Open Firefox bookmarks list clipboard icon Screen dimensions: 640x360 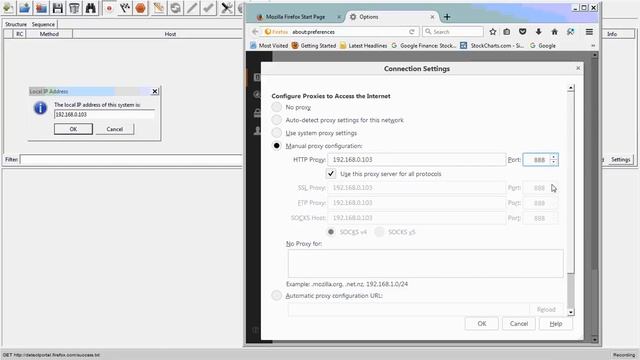(507, 31)
